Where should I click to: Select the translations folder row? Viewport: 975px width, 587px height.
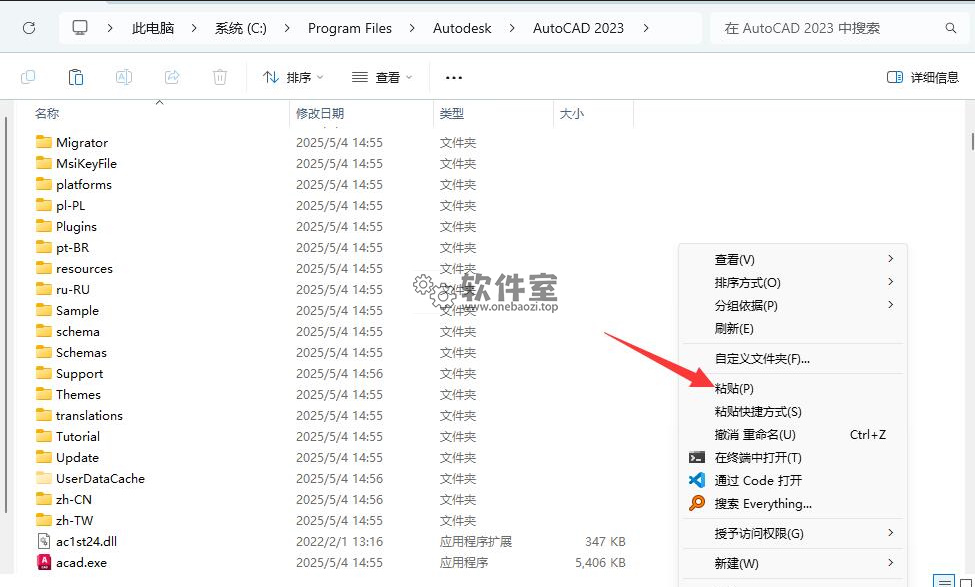[332, 415]
